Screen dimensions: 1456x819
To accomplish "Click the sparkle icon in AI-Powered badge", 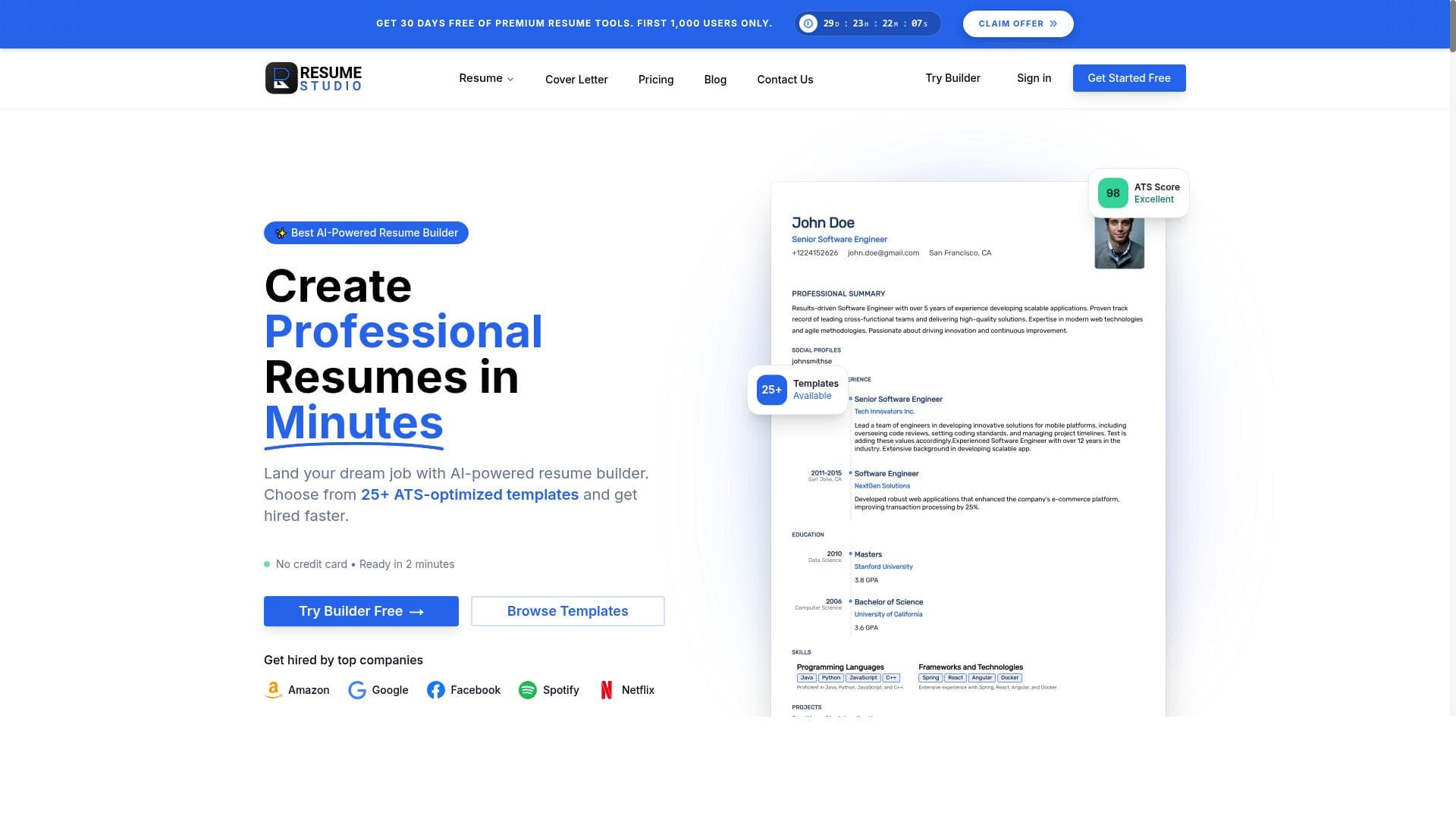I will 281,233.
